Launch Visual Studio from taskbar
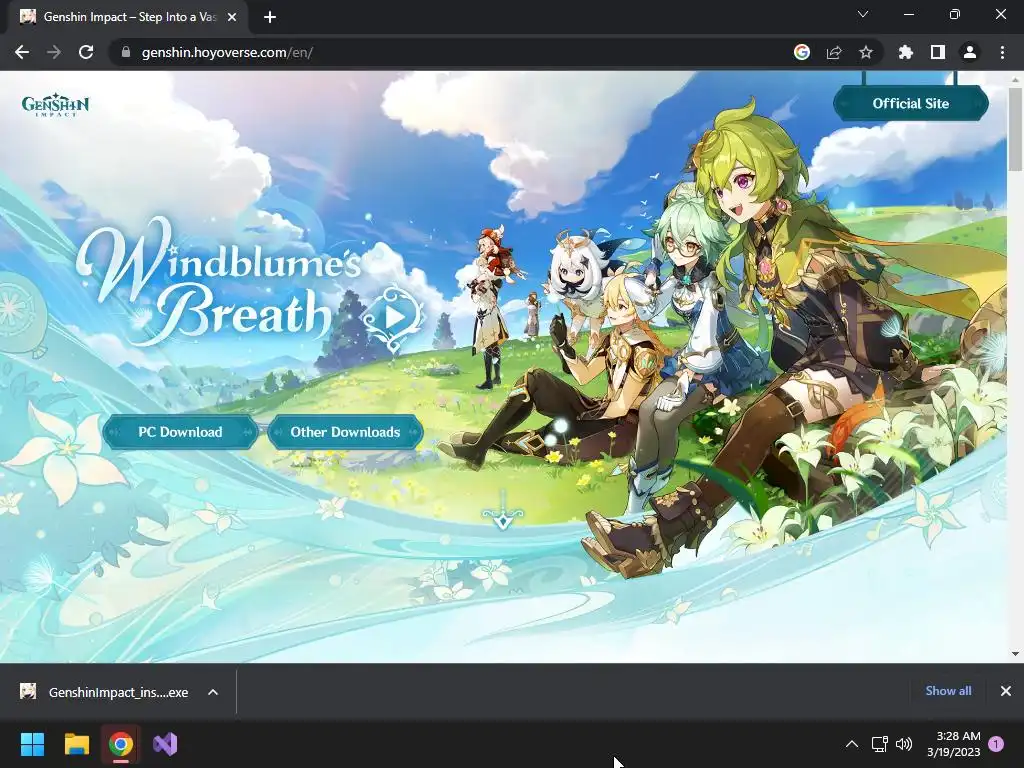This screenshot has width=1024, height=768. [x=165, y=744]
